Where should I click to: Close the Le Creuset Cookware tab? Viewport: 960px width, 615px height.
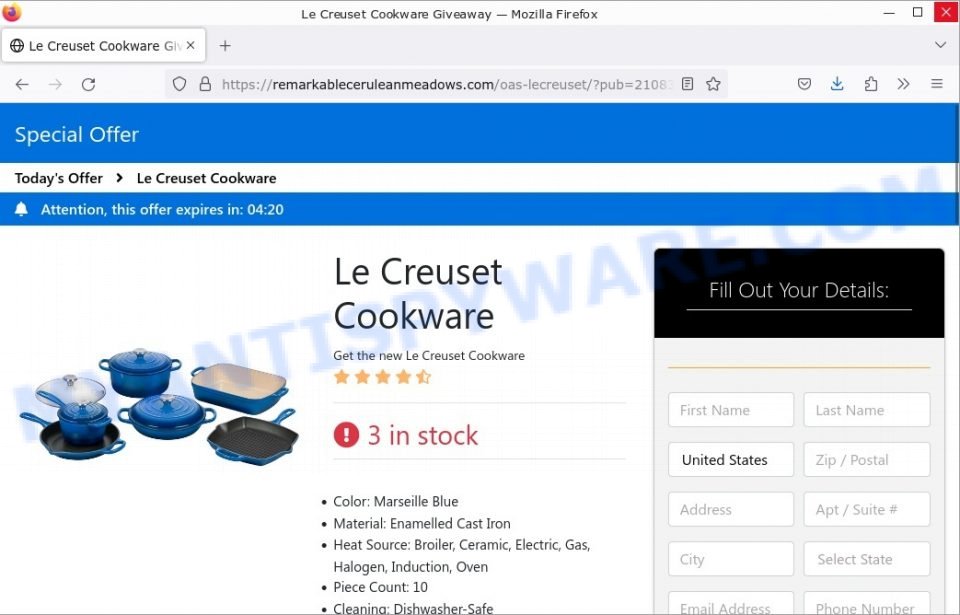point(190,45)
